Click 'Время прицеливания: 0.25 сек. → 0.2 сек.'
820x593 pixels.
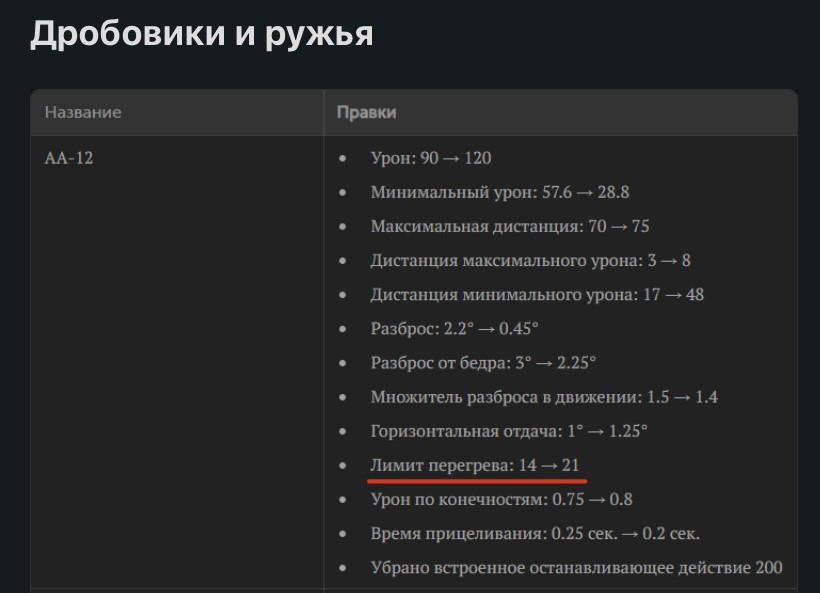coord(535,533)
